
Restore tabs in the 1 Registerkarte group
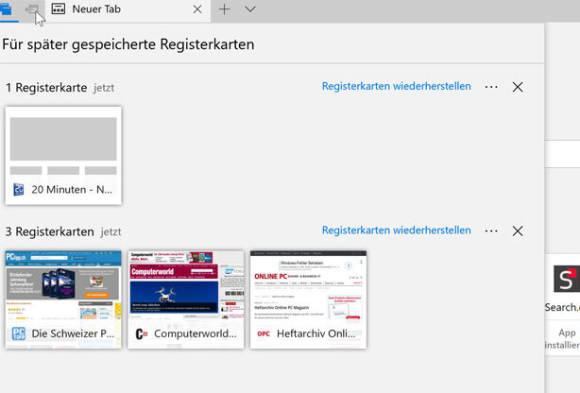pyautogui.click(x=396, y=86)
